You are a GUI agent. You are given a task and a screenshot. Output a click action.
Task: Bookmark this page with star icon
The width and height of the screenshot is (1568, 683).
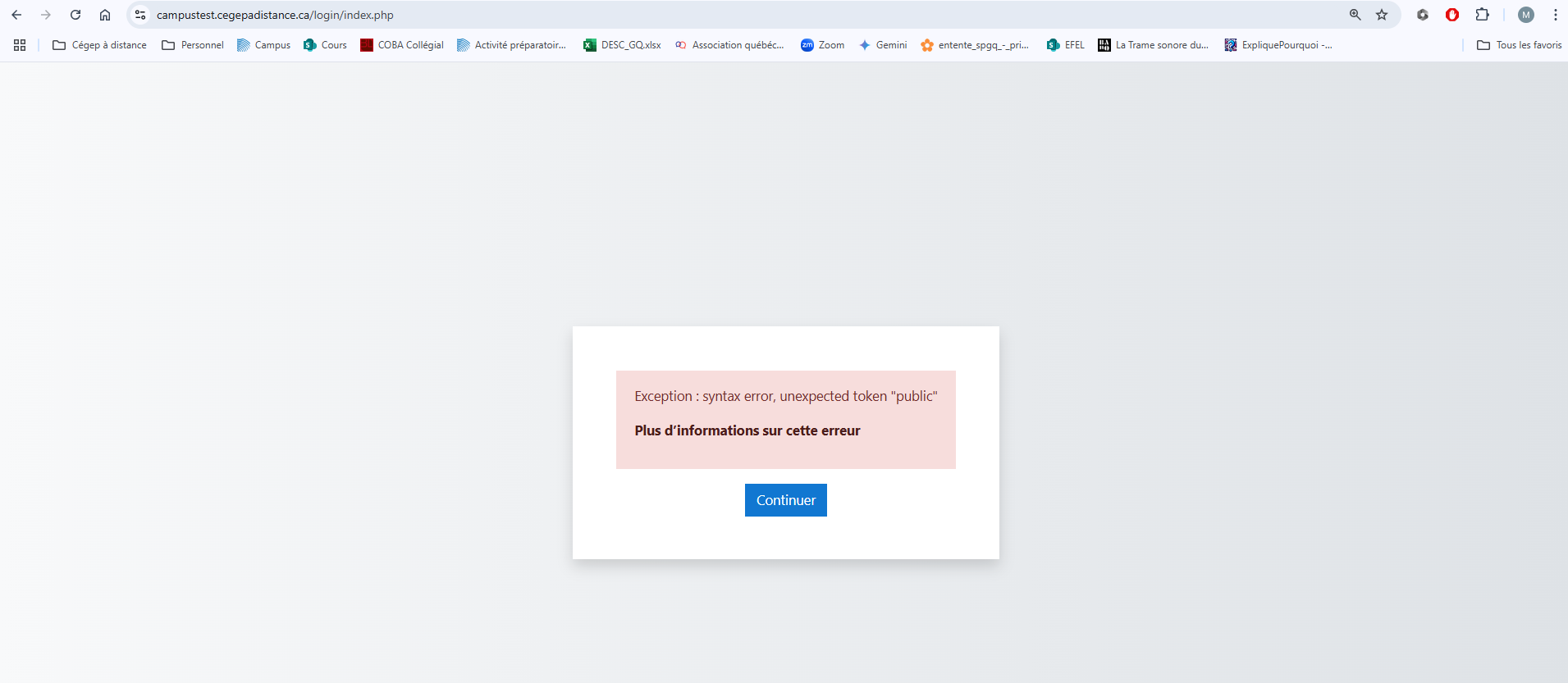tap(1382, 15)
